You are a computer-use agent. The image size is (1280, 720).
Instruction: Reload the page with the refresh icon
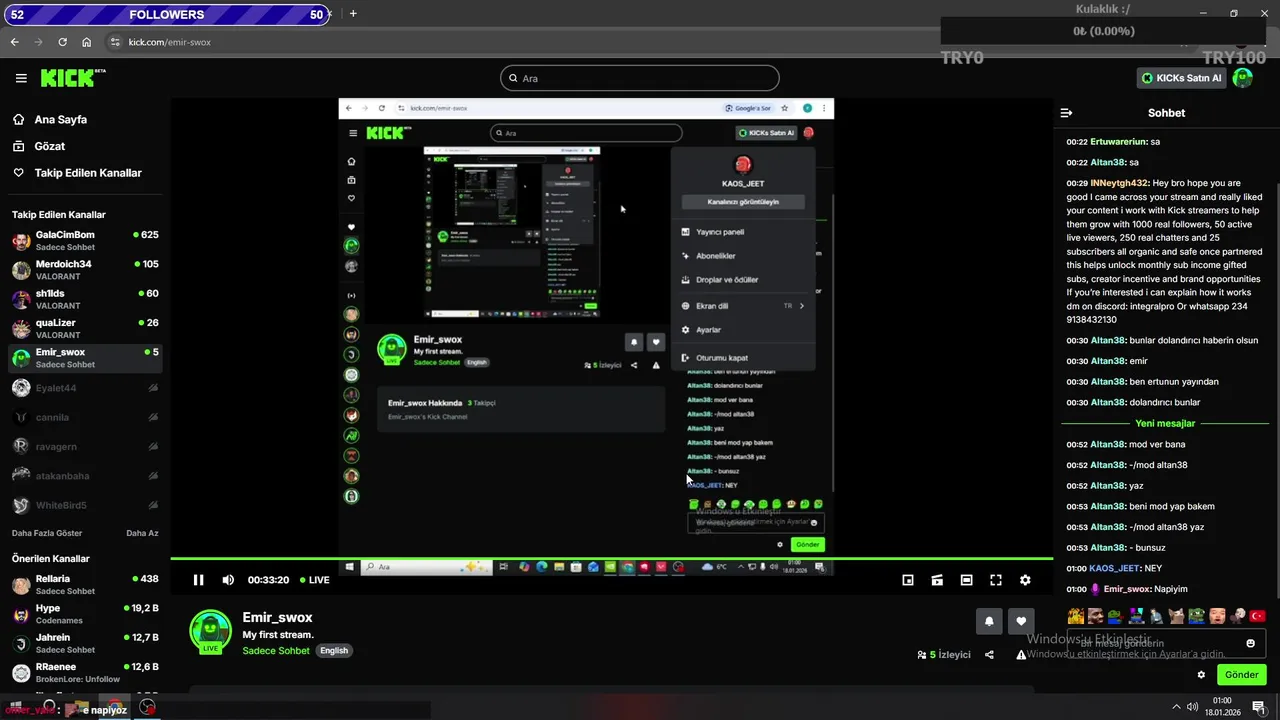(62, 42)
